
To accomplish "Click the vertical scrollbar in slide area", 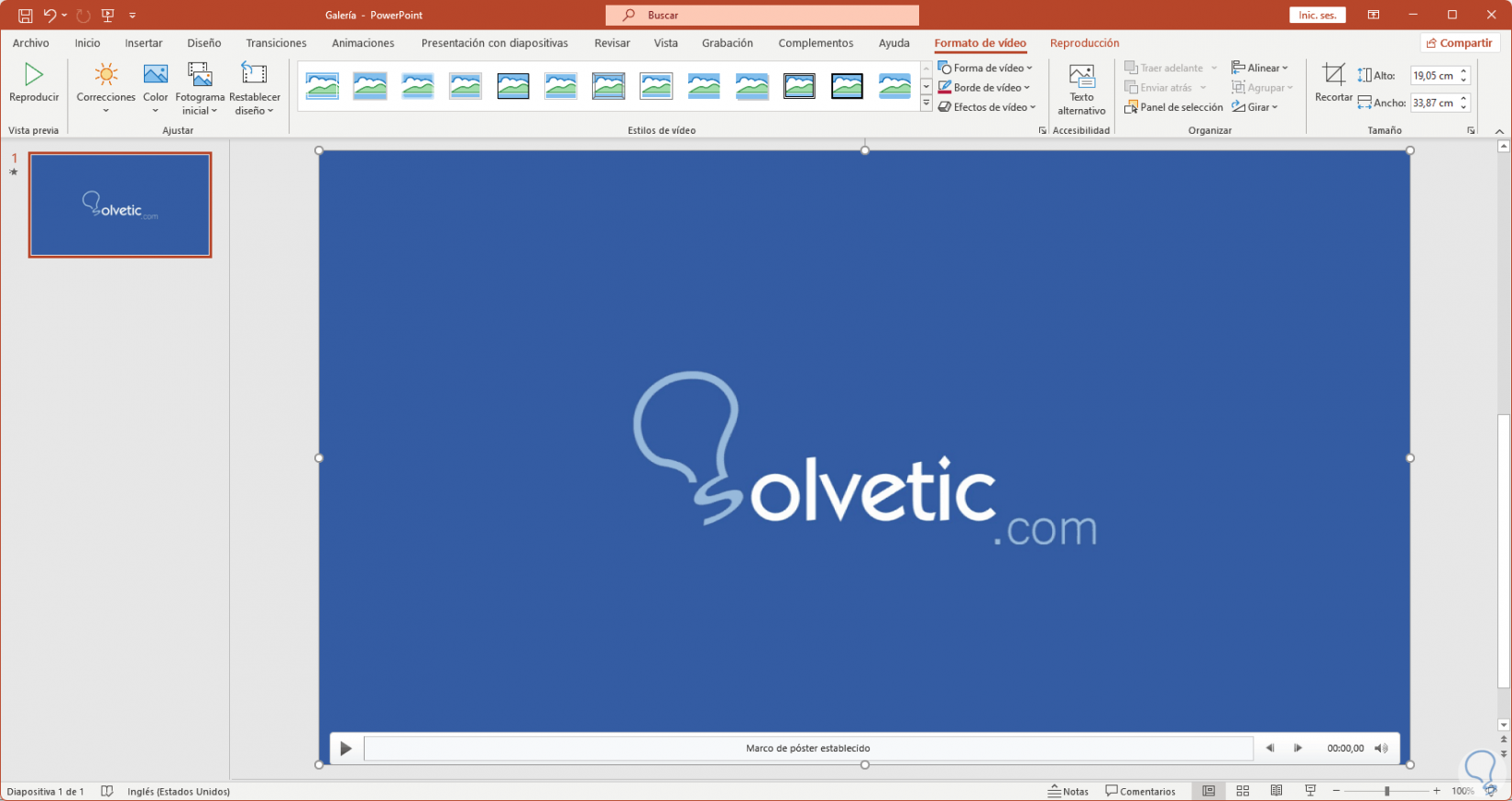I will 1503,550.
